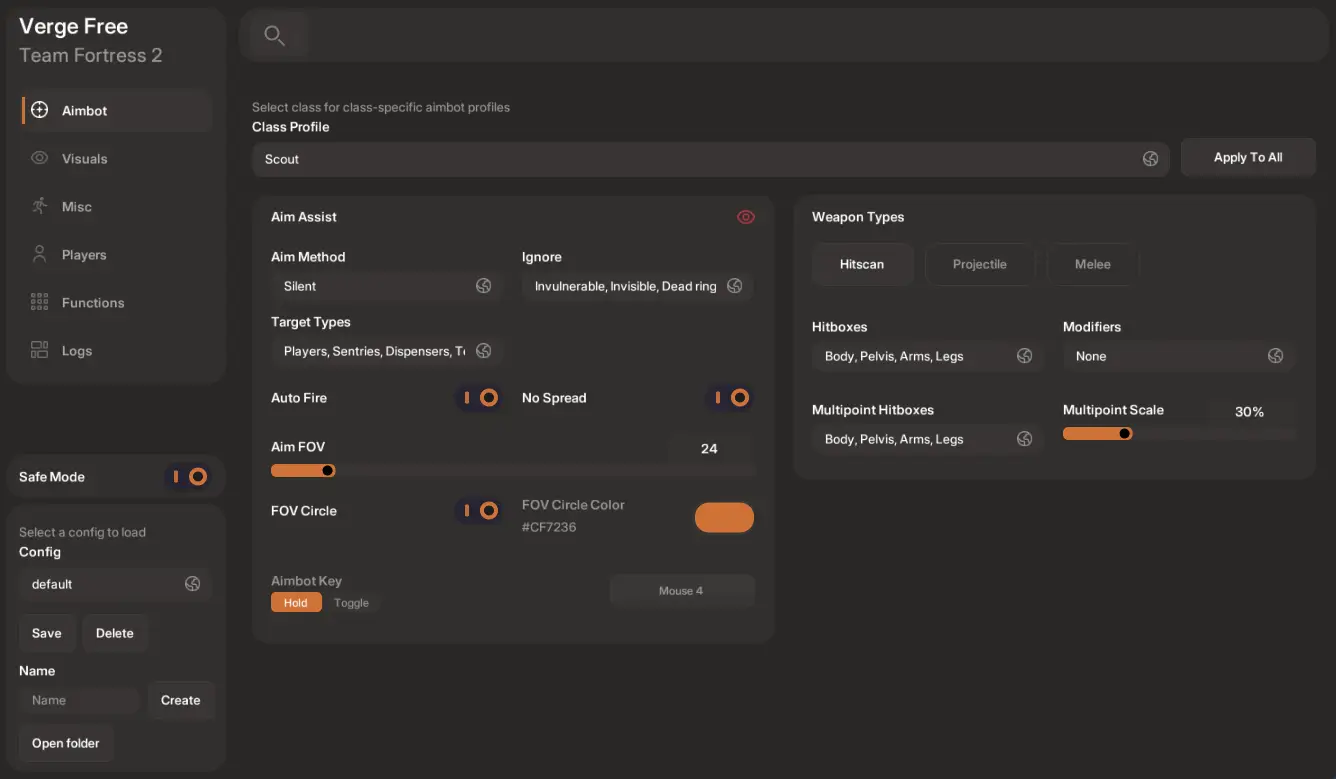Select Hold mode for Aimbot Key

pos(296,603)
